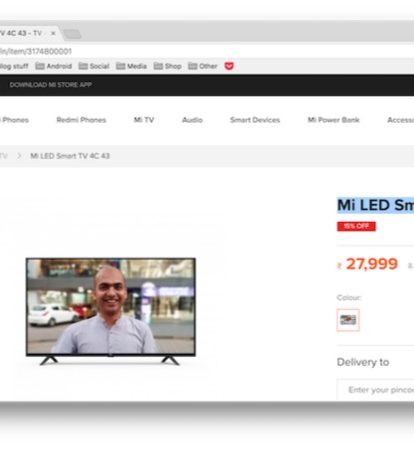Click the pincode entry field
Image resolution: width=414 pixels, height=449 pixels.
(376, 390)
